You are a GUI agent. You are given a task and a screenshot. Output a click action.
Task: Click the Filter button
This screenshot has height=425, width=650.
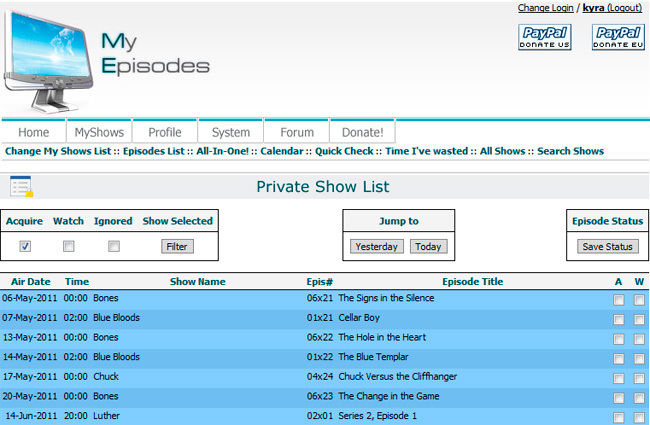(177, 246)
